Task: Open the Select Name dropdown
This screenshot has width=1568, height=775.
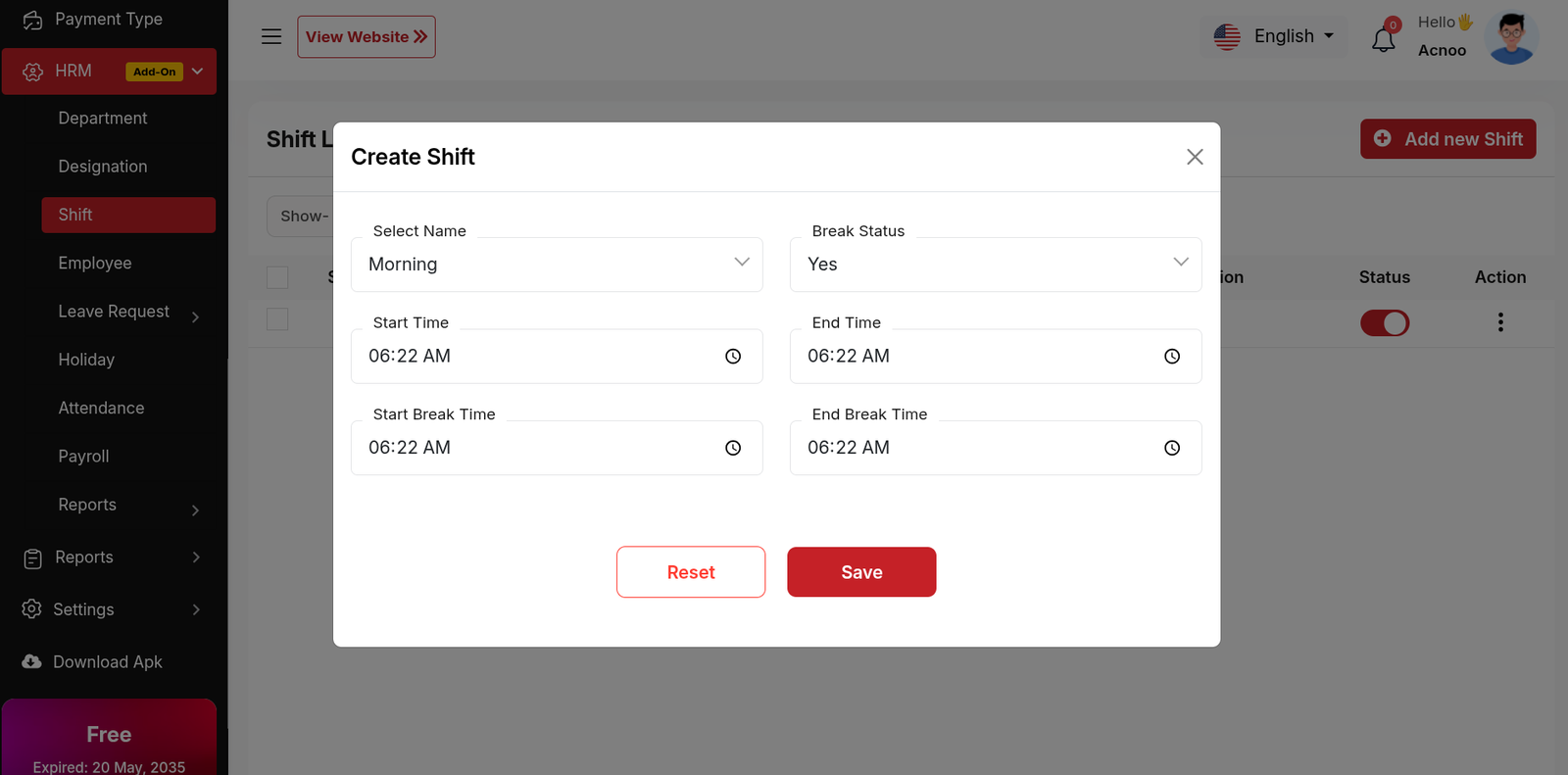Action: click(x=557, y=265)
